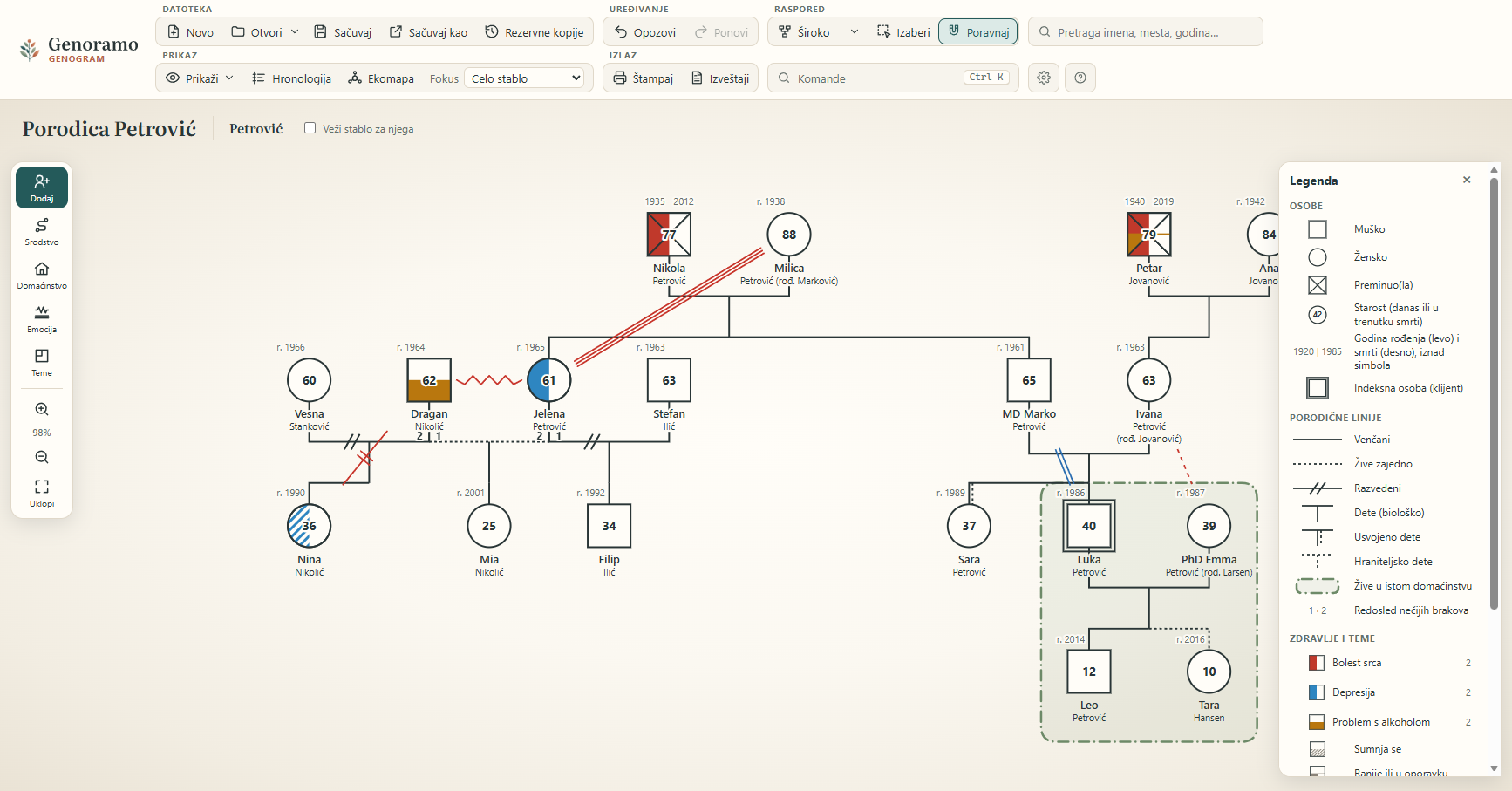Open the Prikaži view dropdown
1512x791 pixels.
(x=200, y=78)
